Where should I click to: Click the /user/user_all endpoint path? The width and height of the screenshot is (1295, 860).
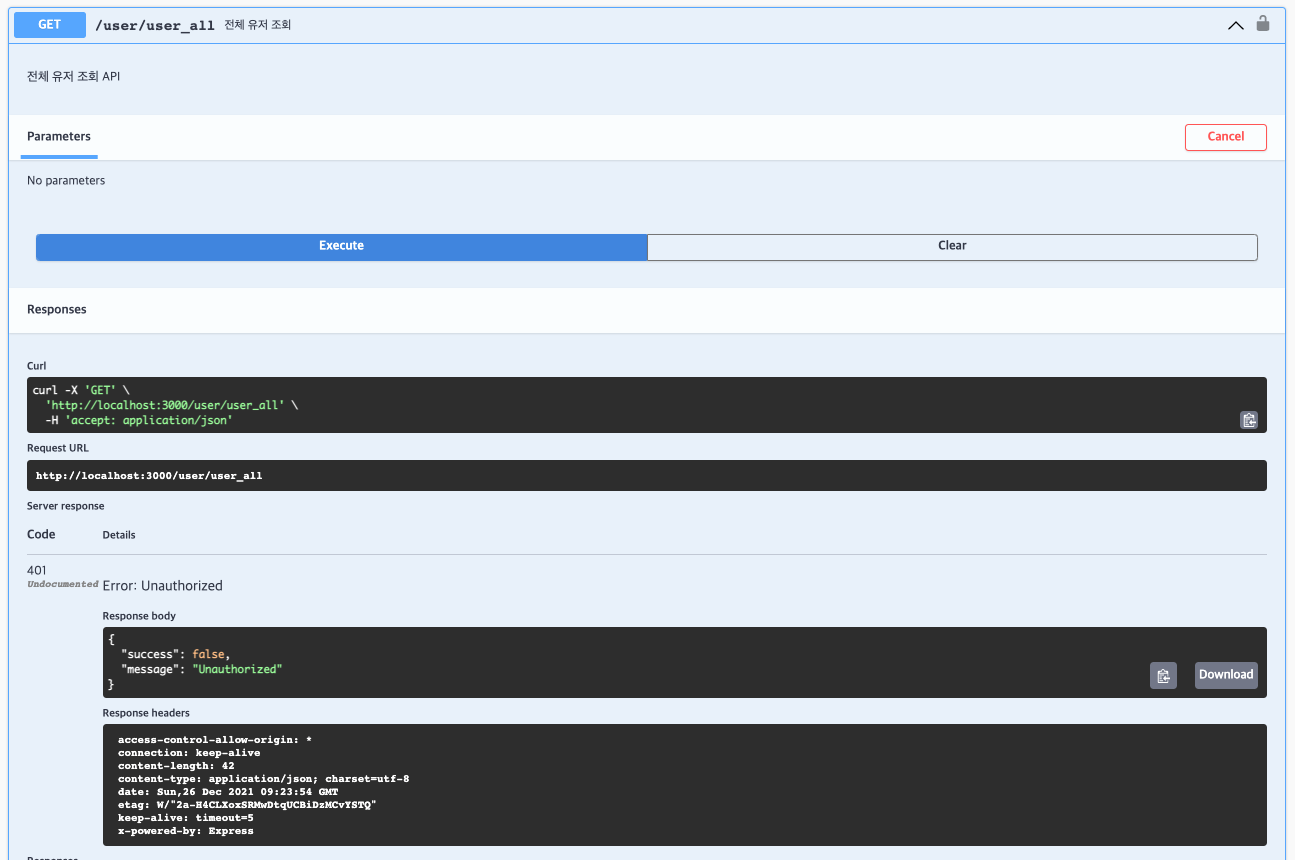[x=155, y=26]
